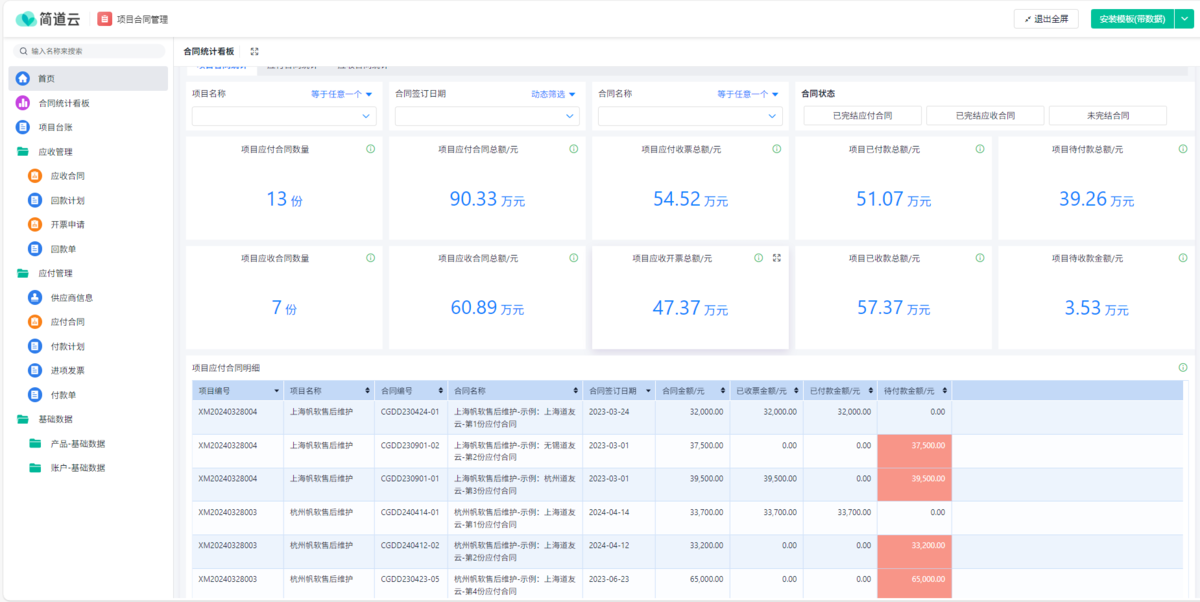Open 应收合同 in the sidebar menu
The image size is (1200, 602).
tap(67, 176)
